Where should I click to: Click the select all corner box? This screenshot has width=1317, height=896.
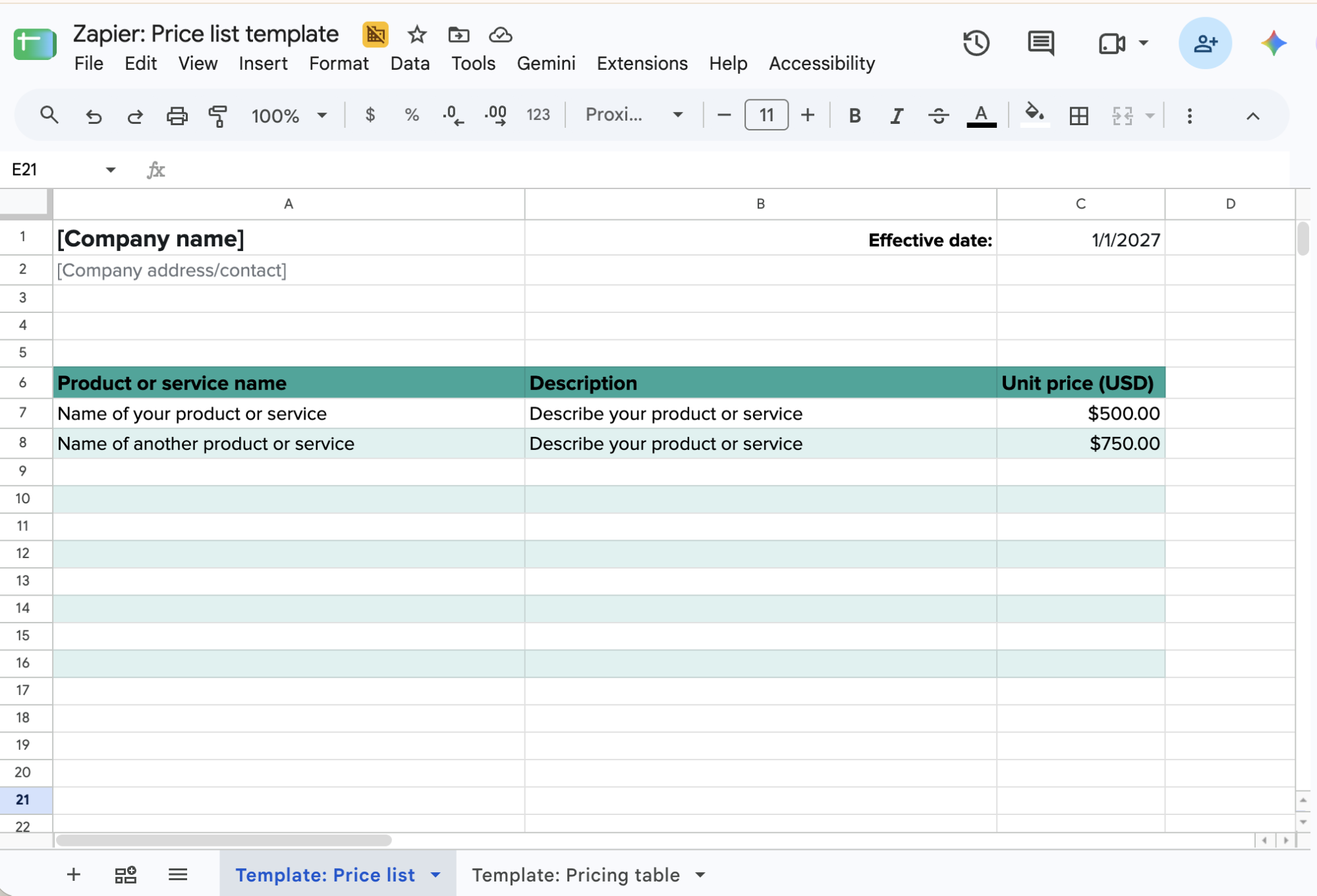pyautogui.click(x=26, y=204)
